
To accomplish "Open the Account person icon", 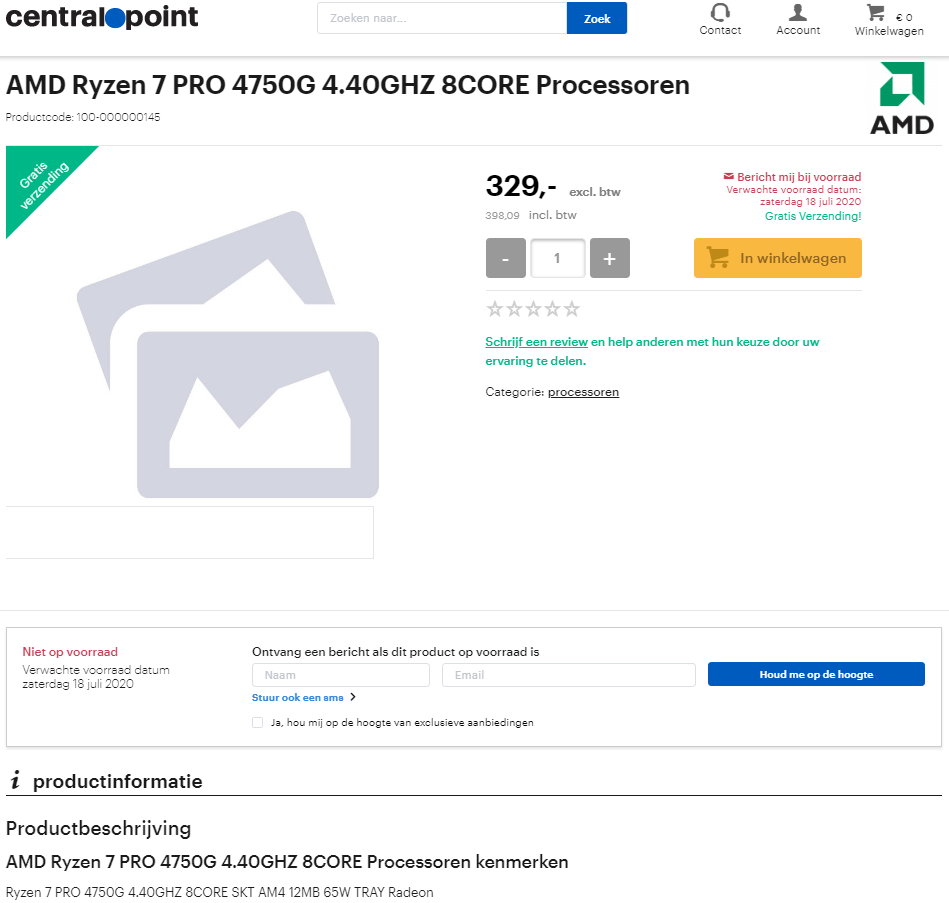I will point(798,12).
